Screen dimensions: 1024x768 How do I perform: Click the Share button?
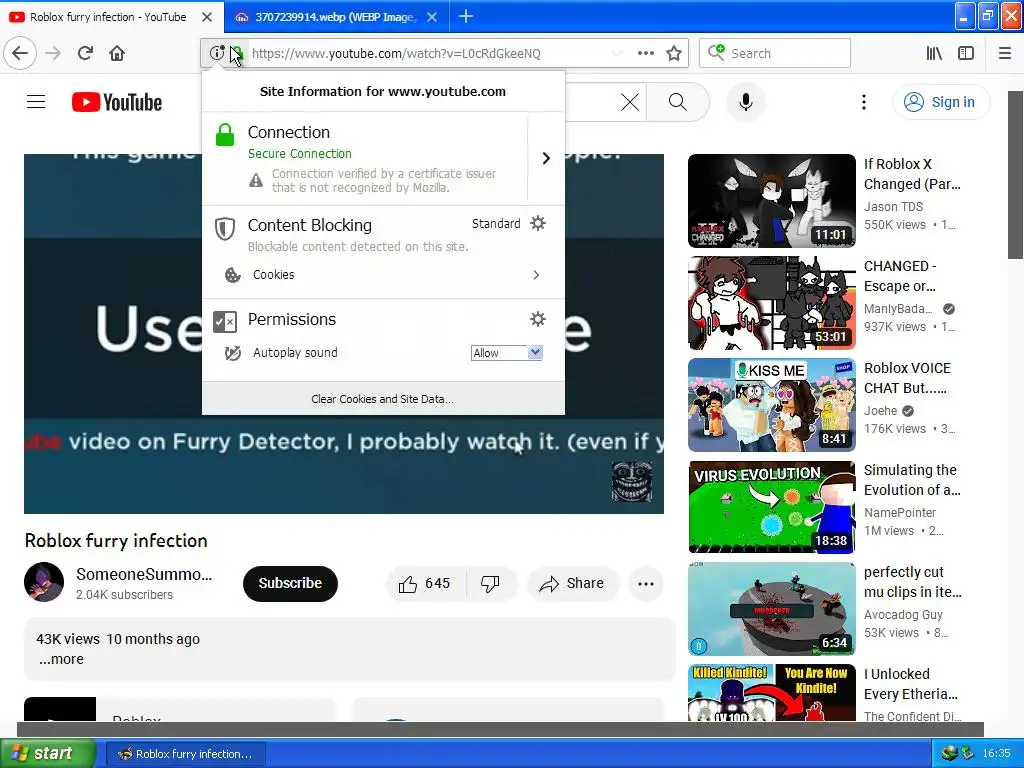pyautogui.click(x=571, y=583)
